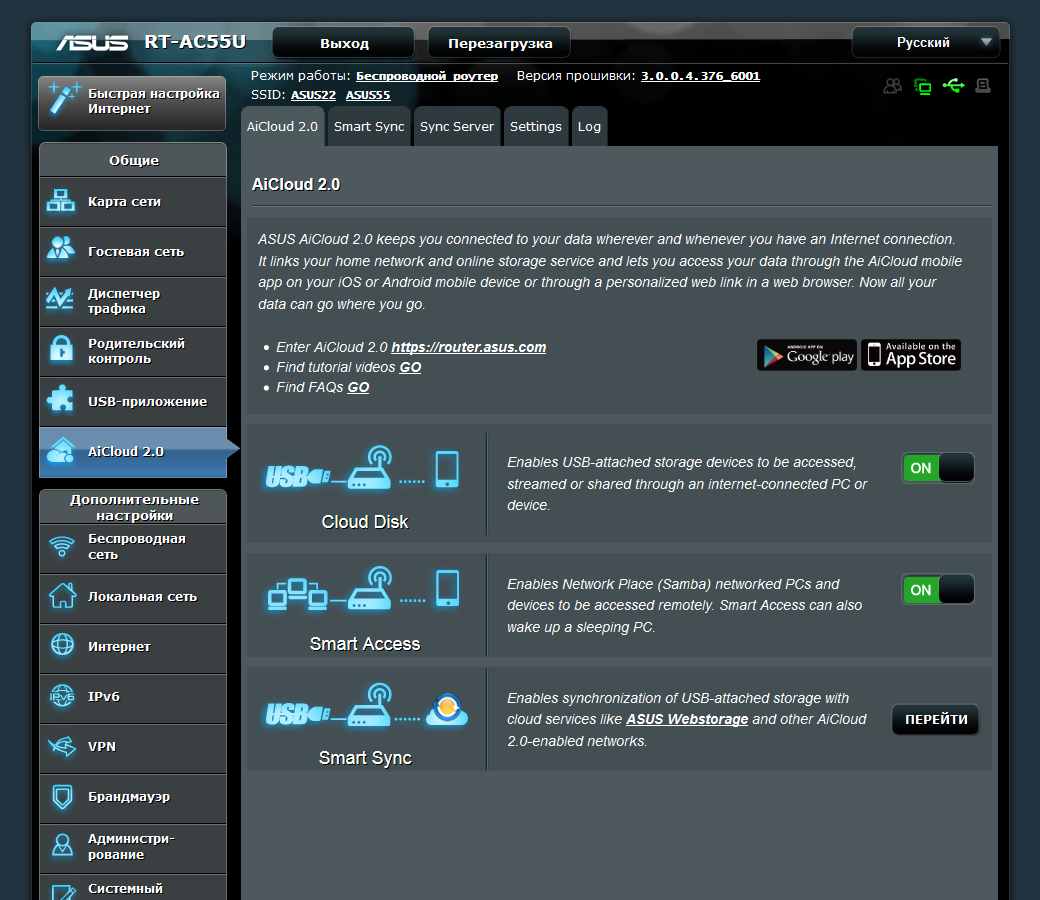The width and height of the screenshot is (1040, 900).
Task: Click the Cloud Disk label
Action: coord(365,522)
